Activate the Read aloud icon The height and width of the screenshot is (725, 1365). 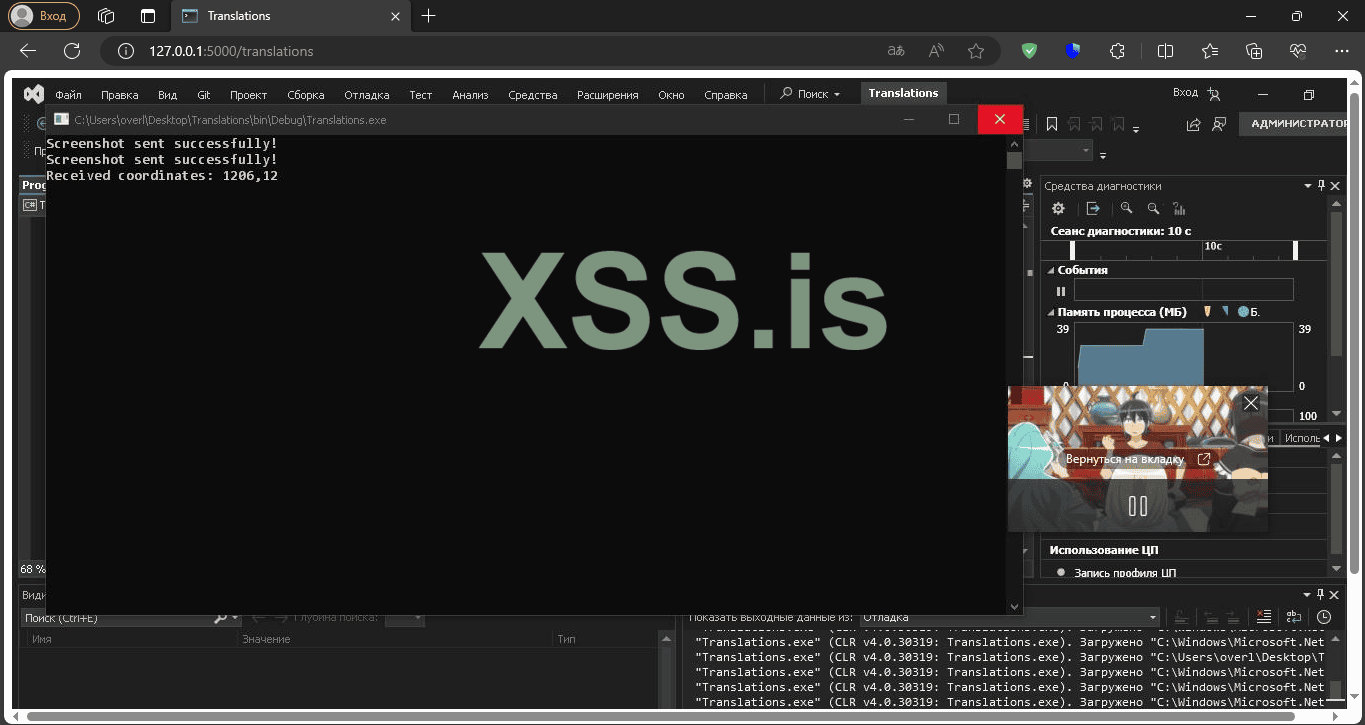click(x=936, y=51)
